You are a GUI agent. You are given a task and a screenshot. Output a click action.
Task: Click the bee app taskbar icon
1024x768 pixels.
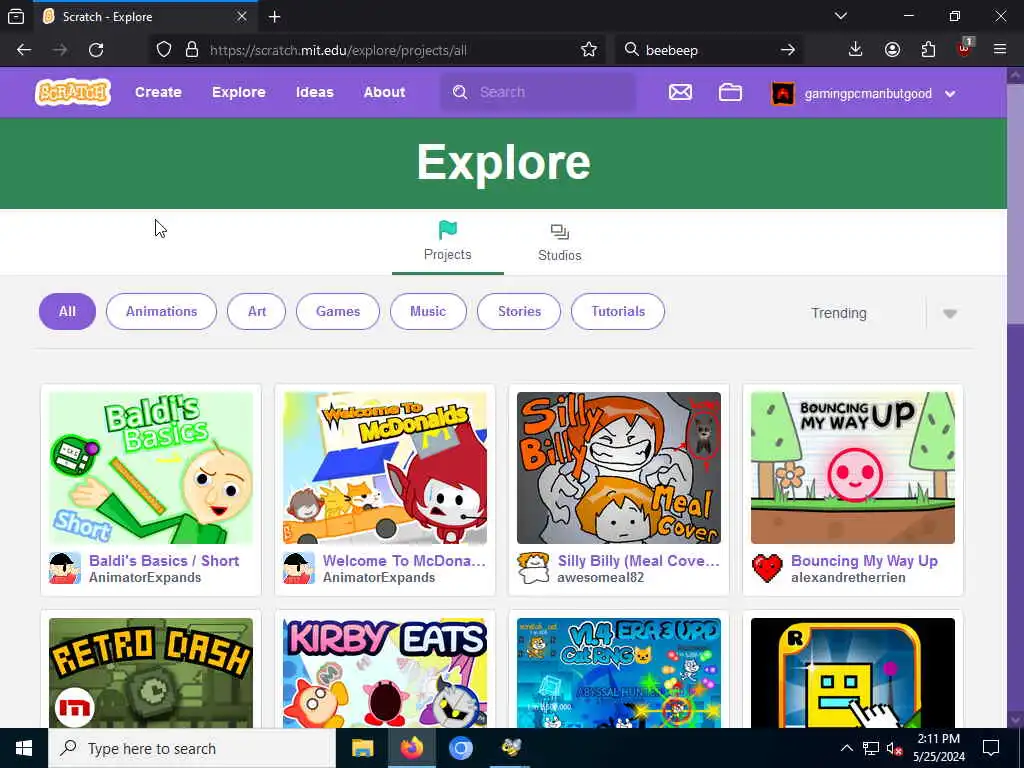(511, 748)
